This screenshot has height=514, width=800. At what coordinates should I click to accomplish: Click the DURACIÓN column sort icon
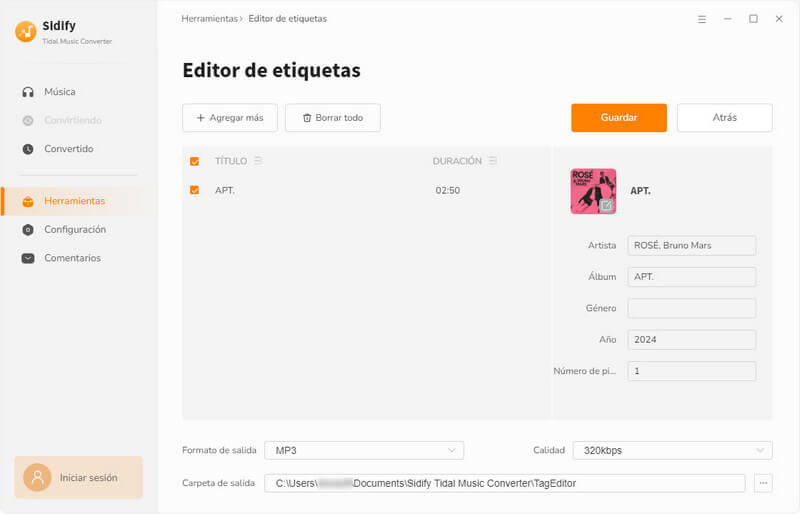(492, 161)
